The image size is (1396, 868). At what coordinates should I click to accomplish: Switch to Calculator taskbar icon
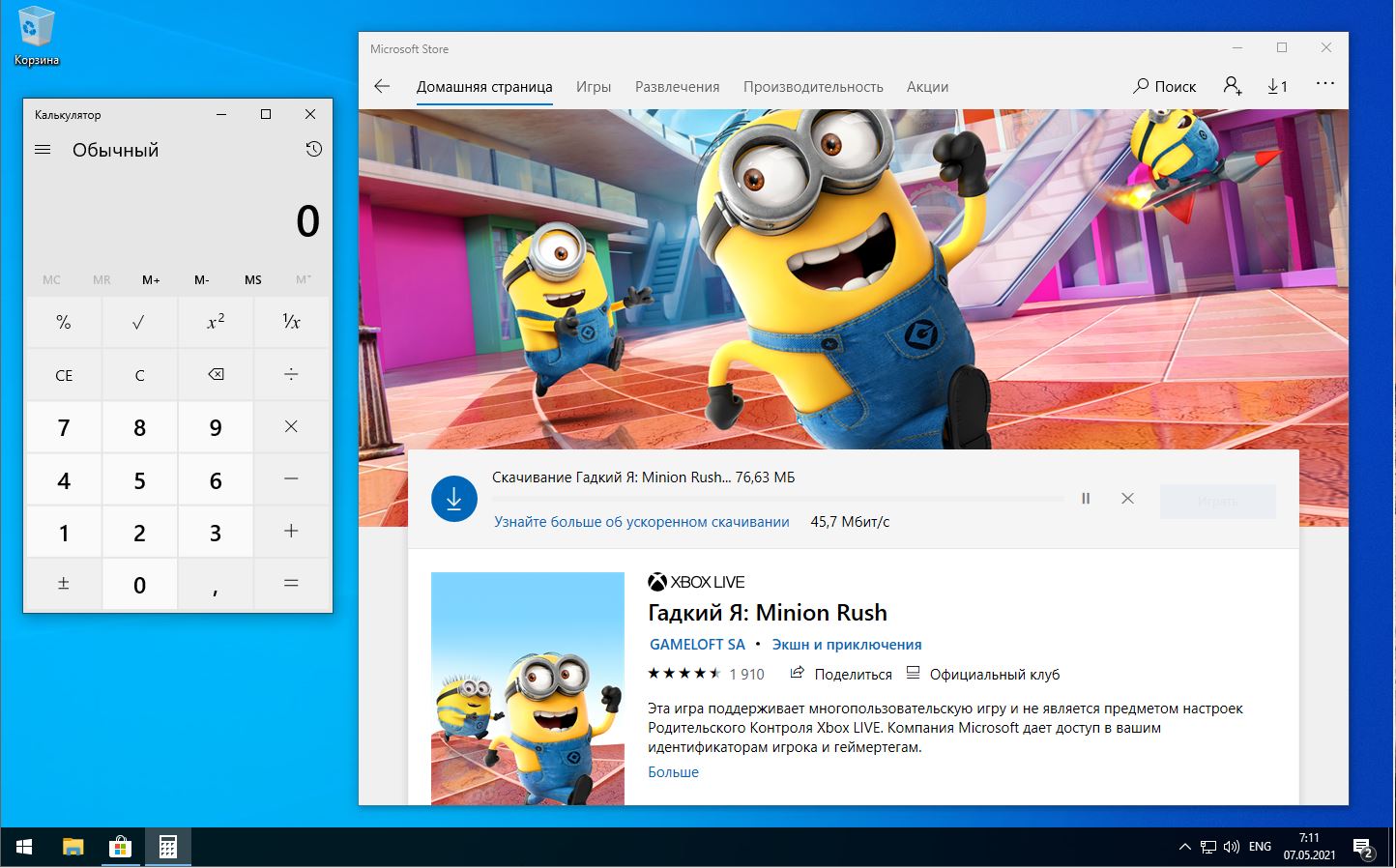[x=167, y=848]
